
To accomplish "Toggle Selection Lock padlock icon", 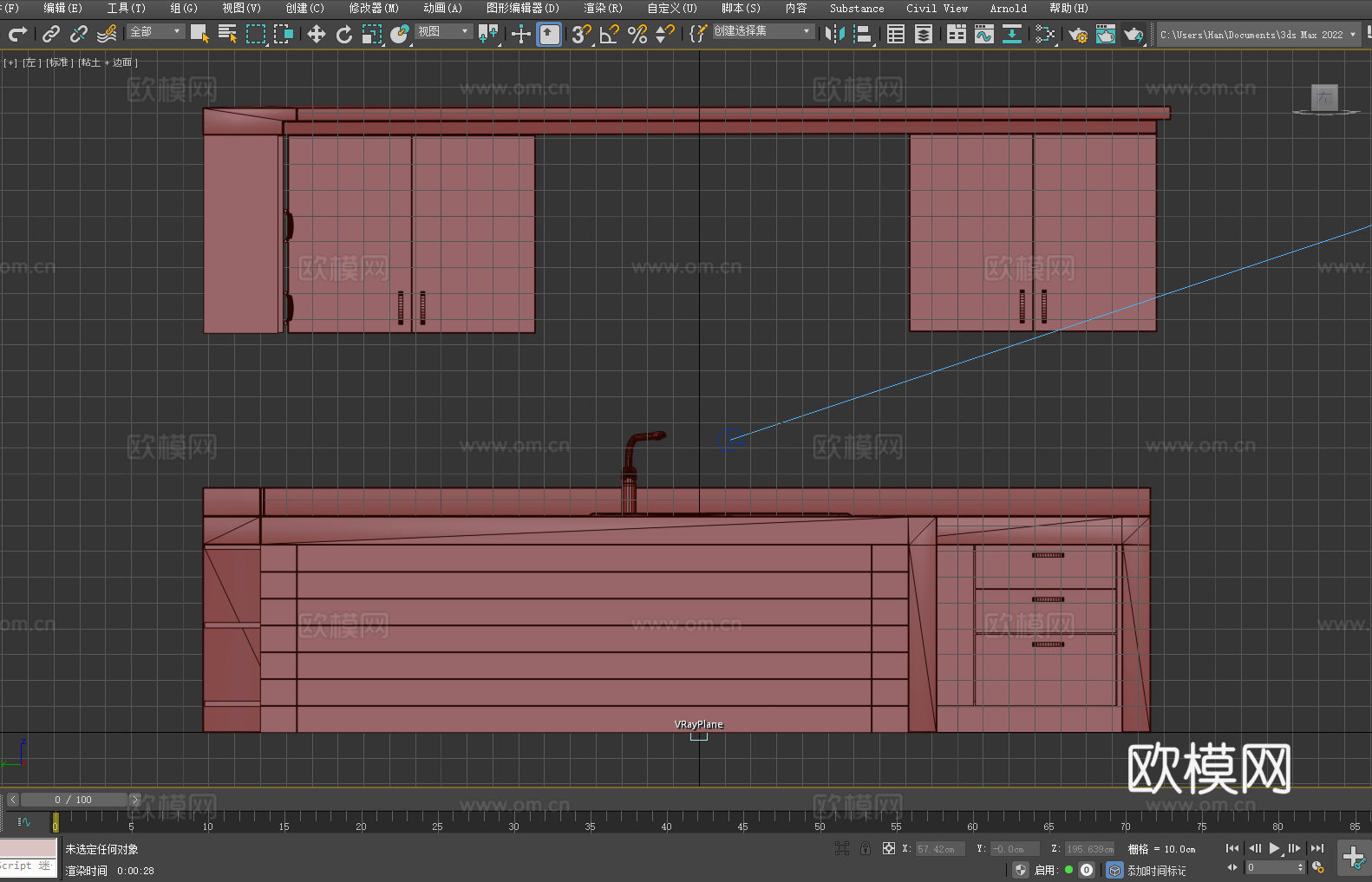I will coord(866,848).
